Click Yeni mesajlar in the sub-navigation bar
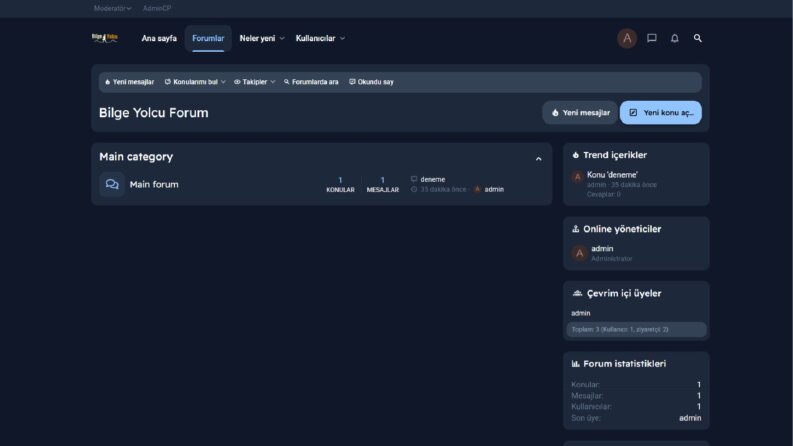 coord(129,82)
